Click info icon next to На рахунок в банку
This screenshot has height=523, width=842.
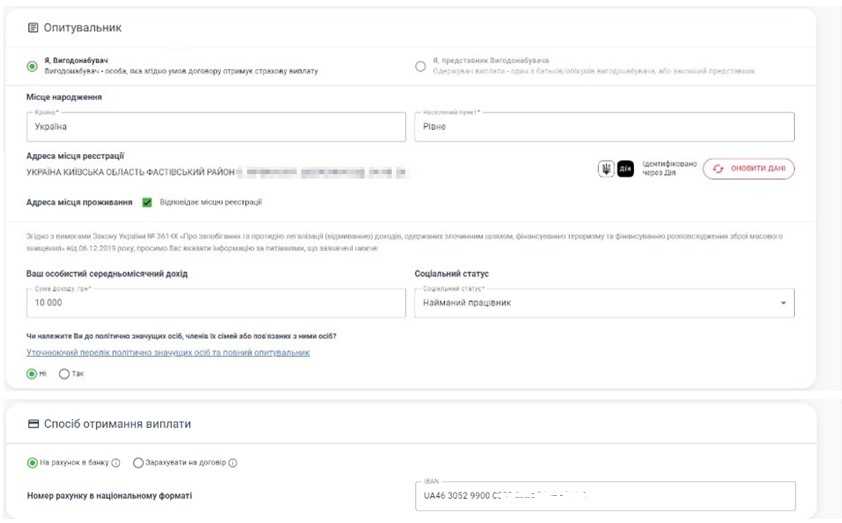coord(116,463)
